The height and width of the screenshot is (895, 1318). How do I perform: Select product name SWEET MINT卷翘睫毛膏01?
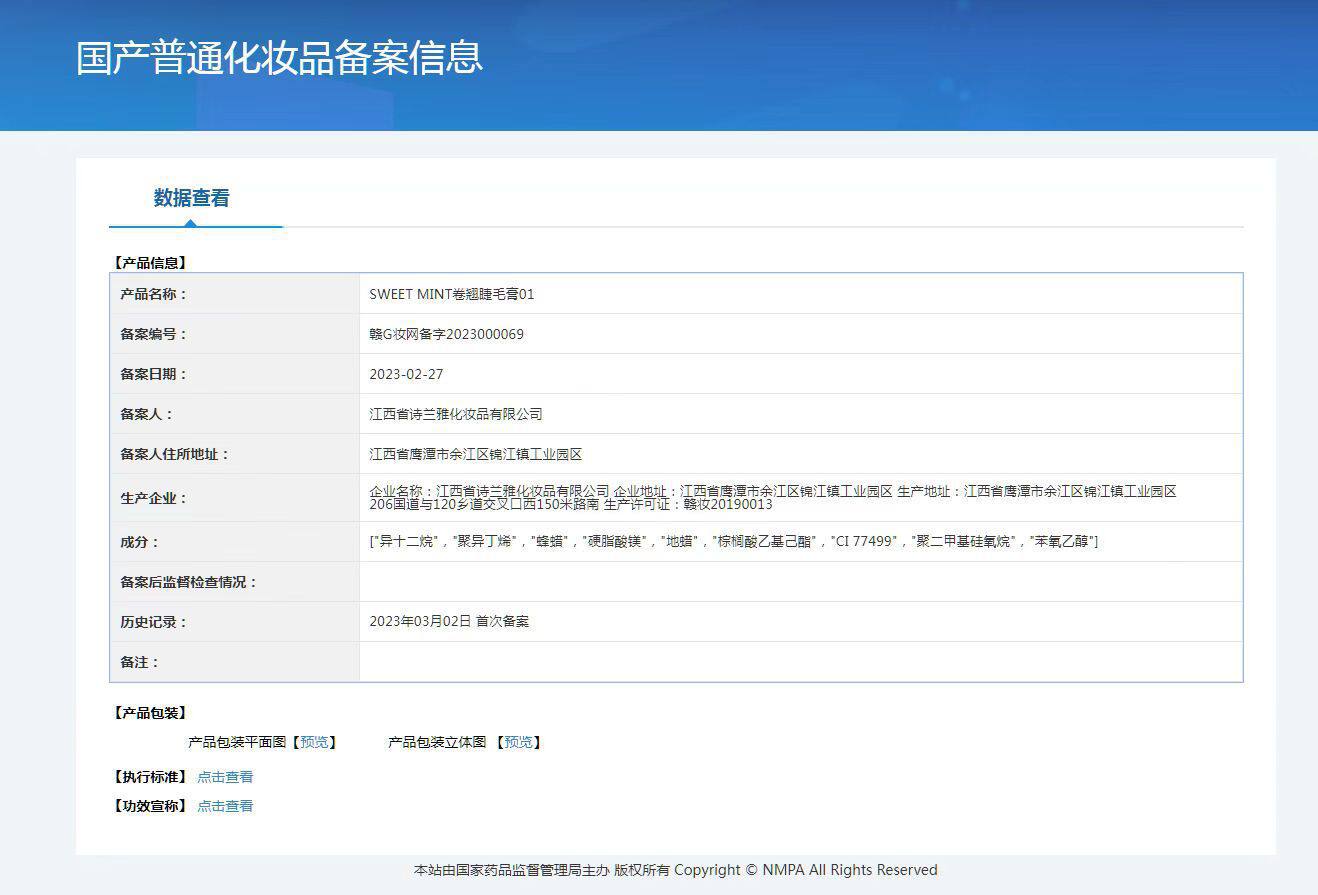coord(452,294)
